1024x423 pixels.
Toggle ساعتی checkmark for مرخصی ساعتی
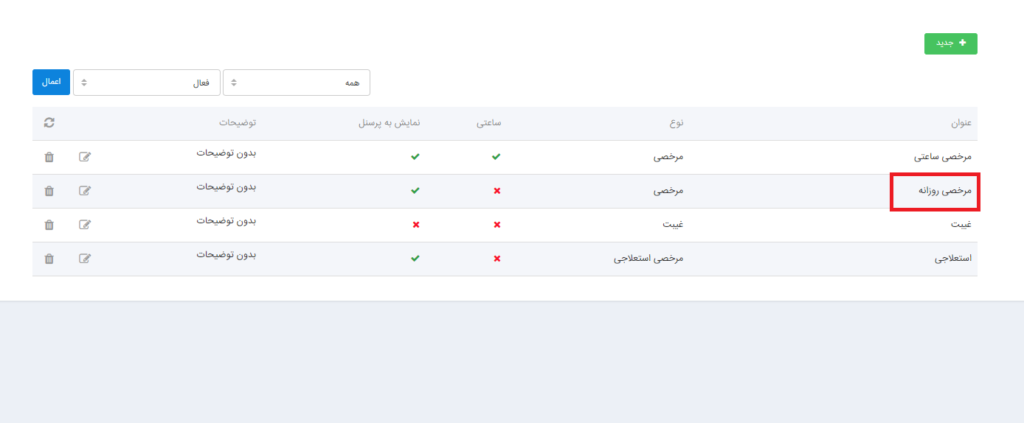pyautogui.click(x=497, y=157)
